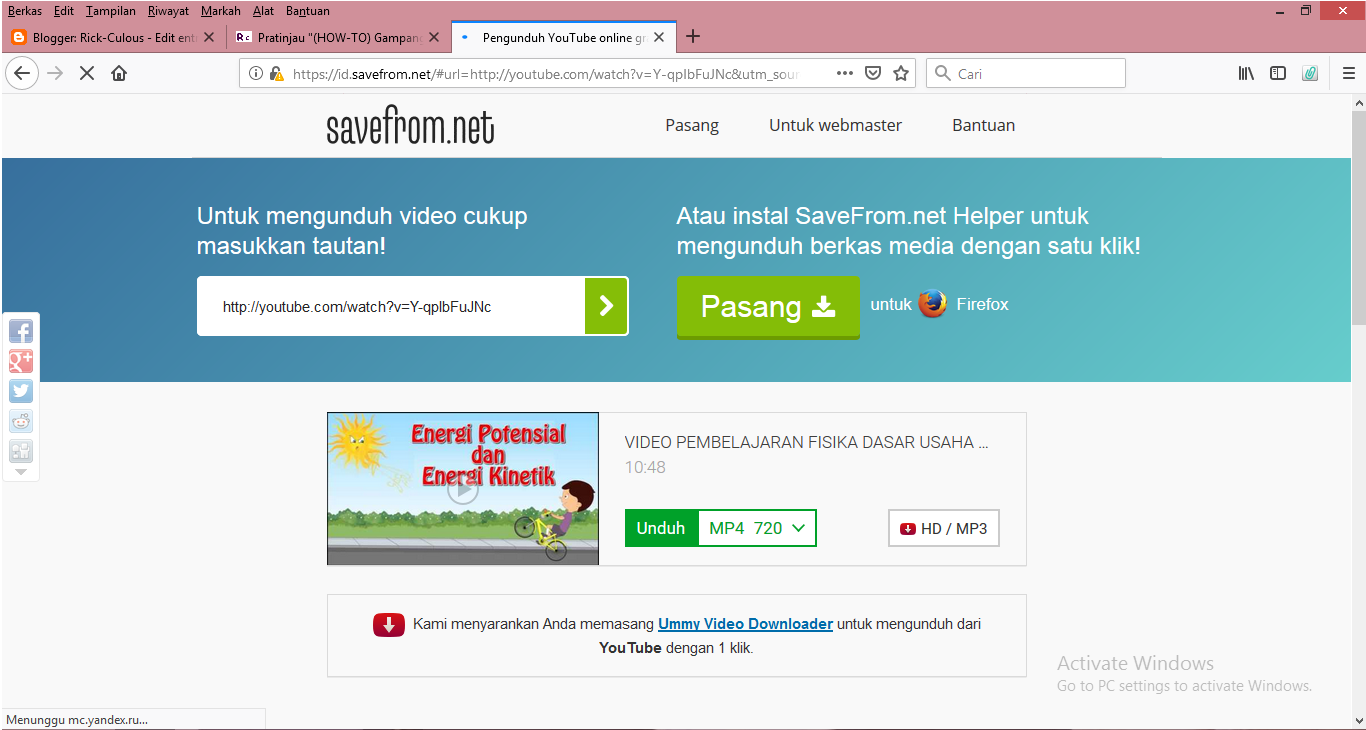Click the scrollbar up arrow
Screen dimensions: 1366x730
[x=1358, y=102]
